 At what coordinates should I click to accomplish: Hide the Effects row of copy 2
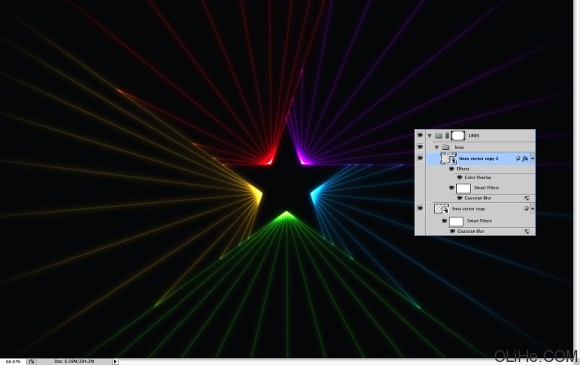point(452,169)
